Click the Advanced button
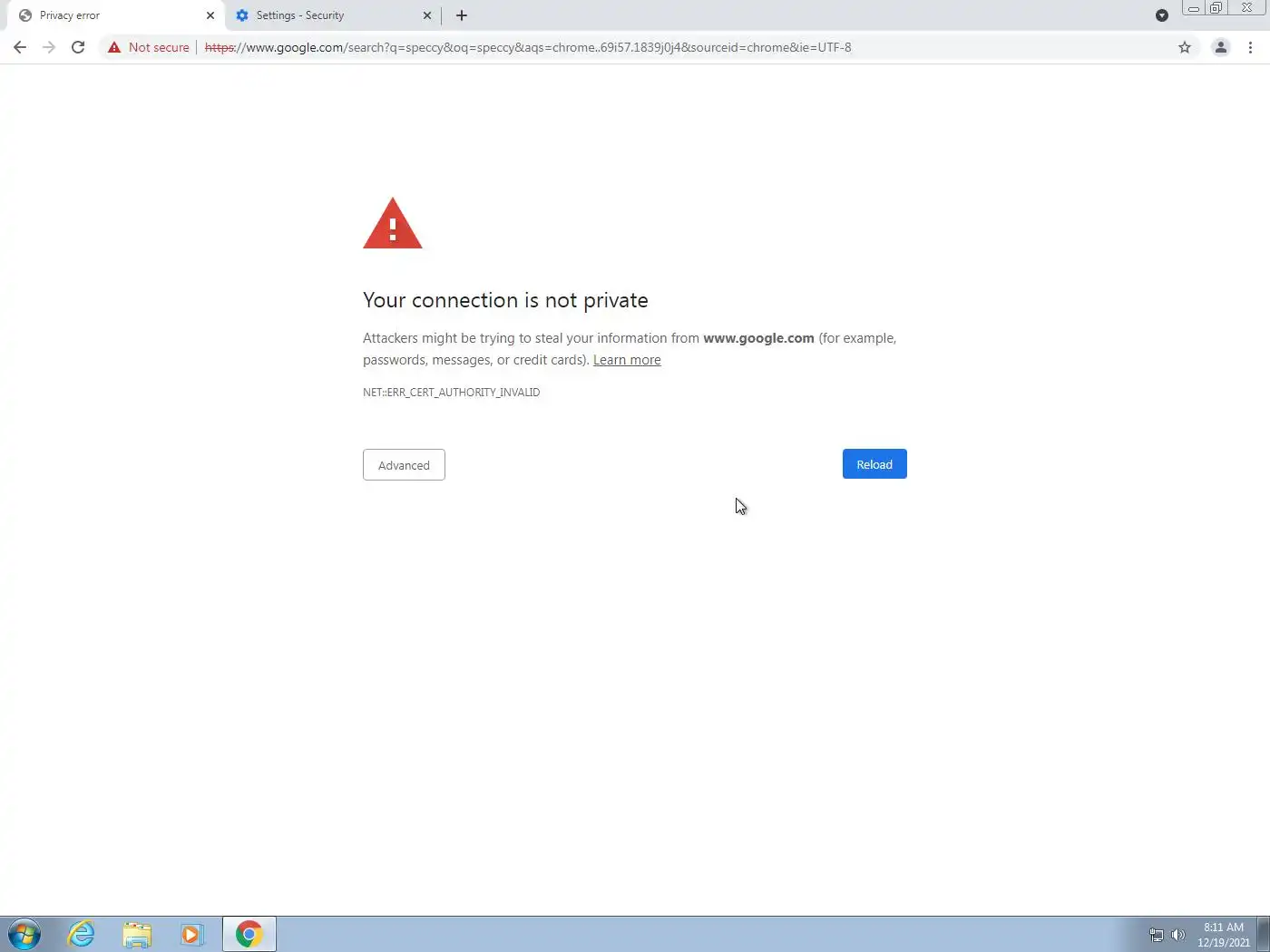This screenshot has width=1270, height=952. 404,465
